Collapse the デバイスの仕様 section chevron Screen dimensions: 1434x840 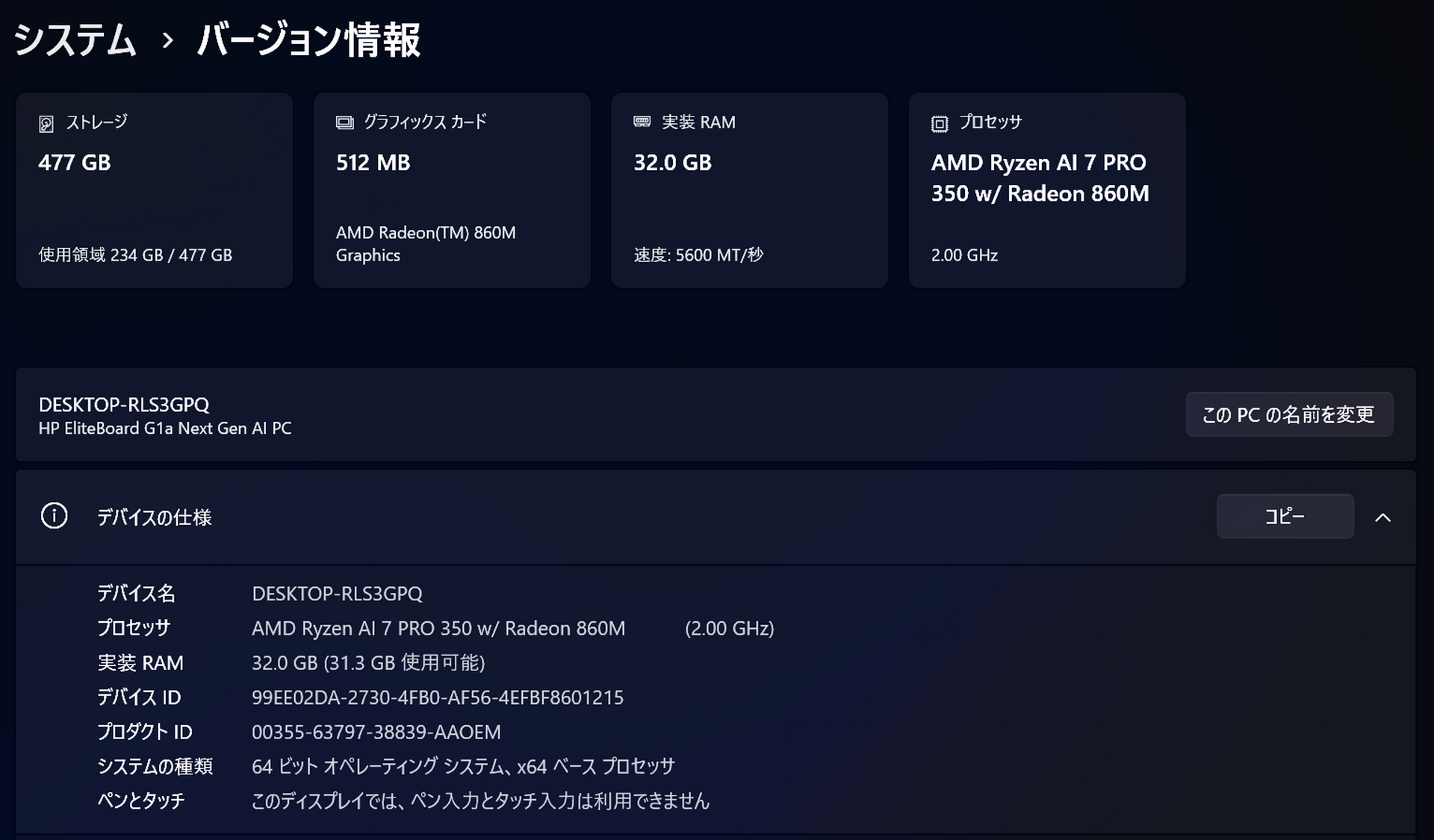click(x=1382, y=517)
